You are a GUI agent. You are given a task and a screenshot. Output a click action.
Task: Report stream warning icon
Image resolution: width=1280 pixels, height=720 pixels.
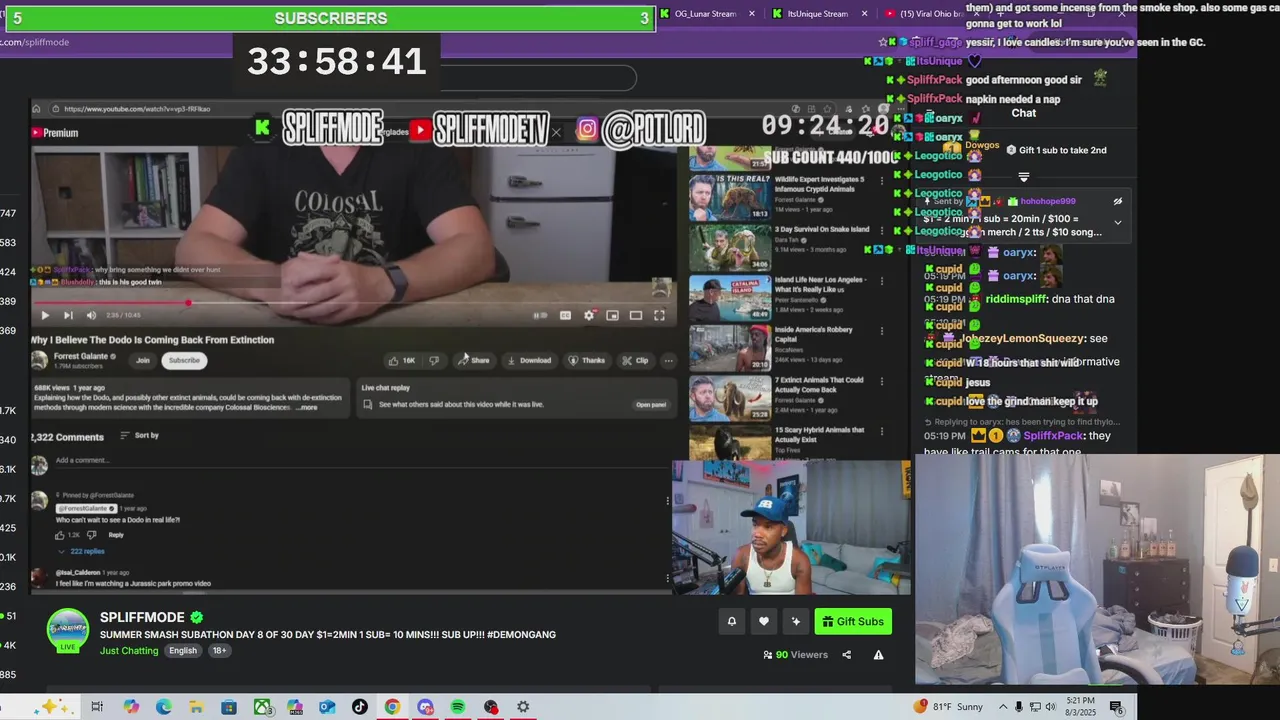[x=878, y=655]
